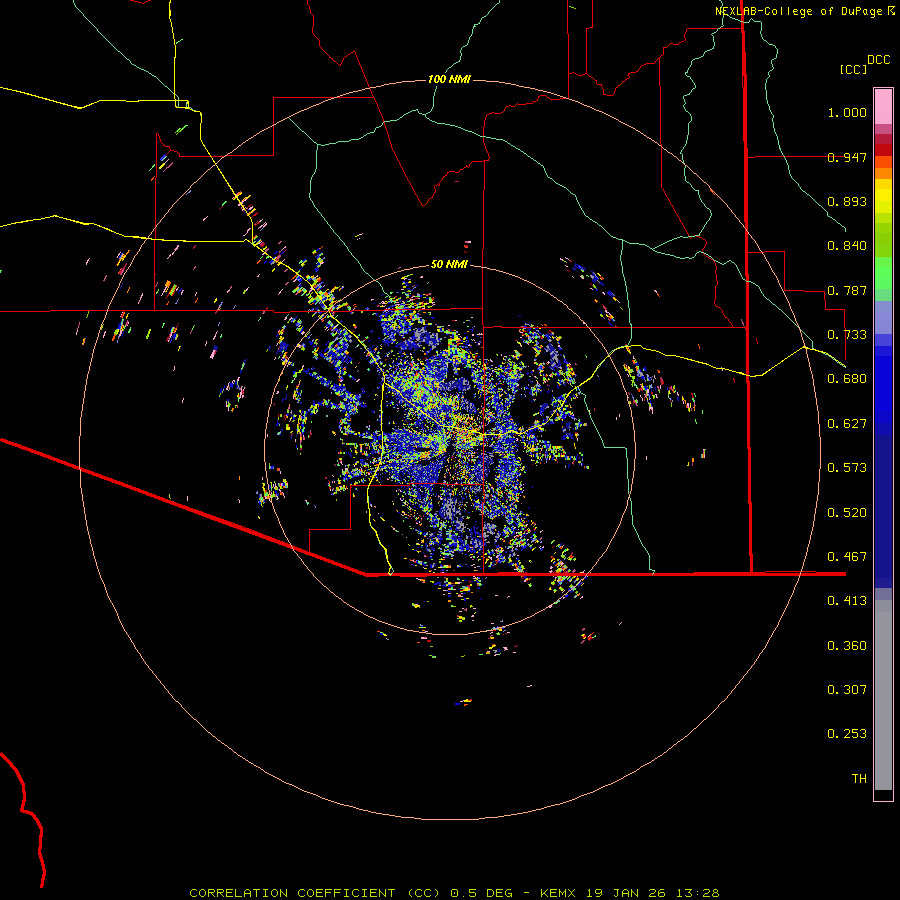Click the 1.000 color scale value

(x=847, y=112)
